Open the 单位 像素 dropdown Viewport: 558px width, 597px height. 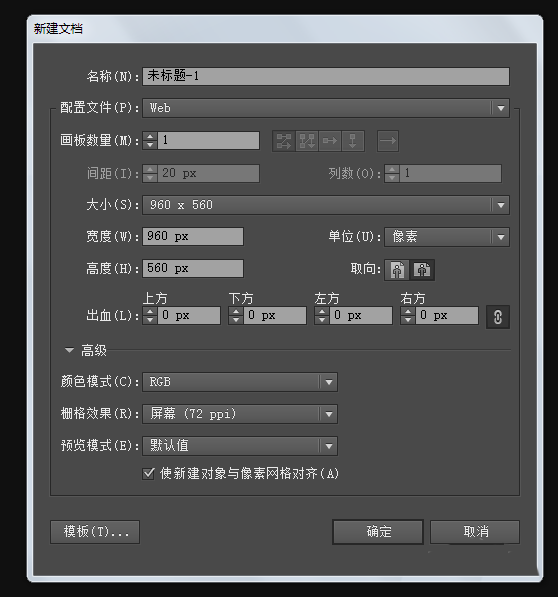(447, 237)
